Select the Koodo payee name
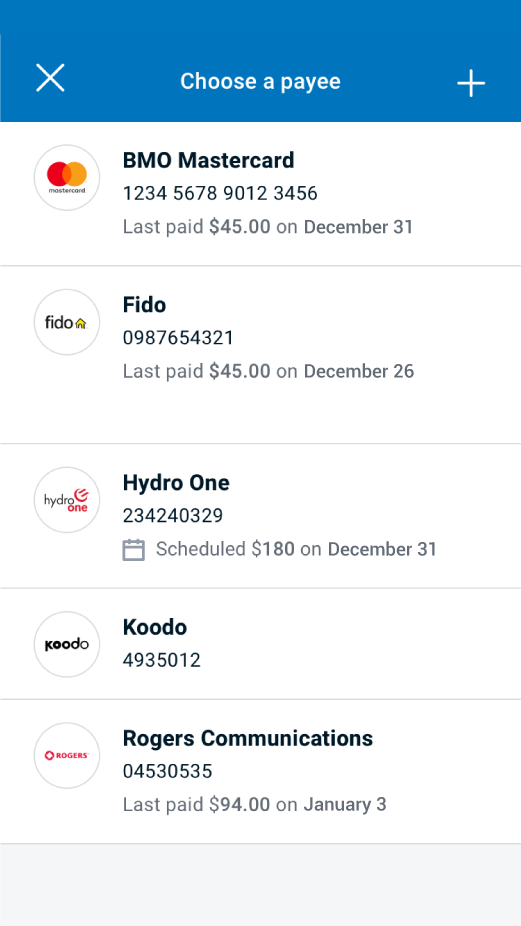This screenshot has width=521, height=926. click(x=155, y=627)
